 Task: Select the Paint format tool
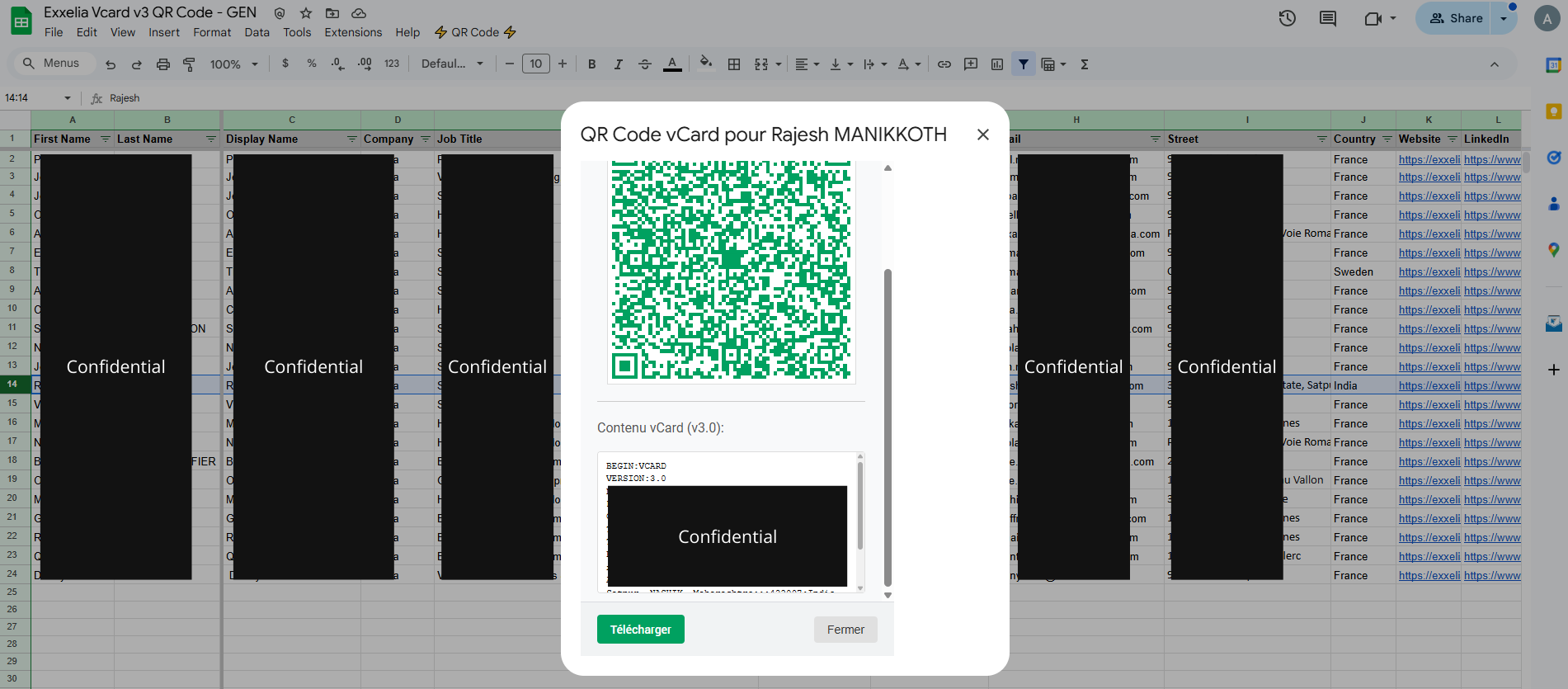point(189,64)
